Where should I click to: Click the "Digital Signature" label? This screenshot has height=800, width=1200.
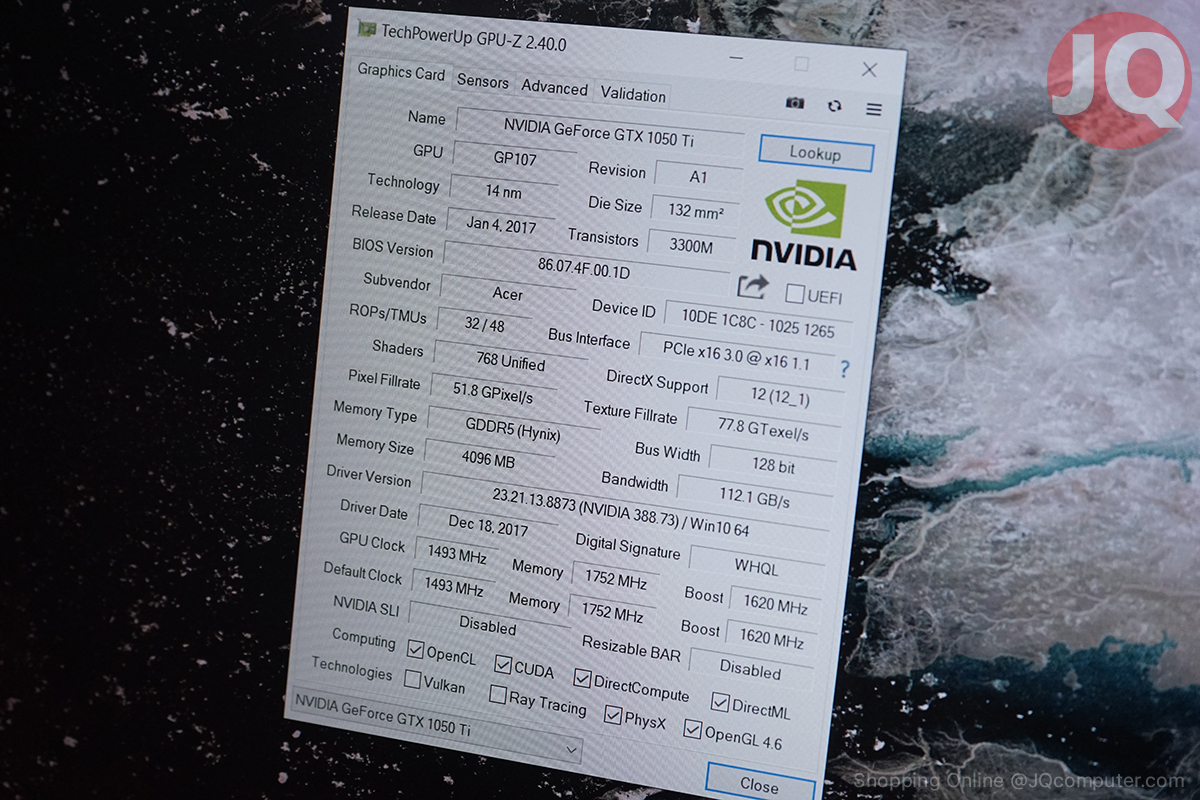point(627,546)
